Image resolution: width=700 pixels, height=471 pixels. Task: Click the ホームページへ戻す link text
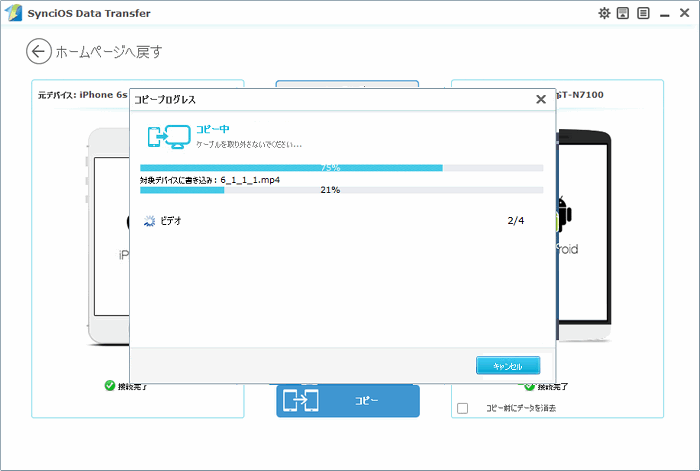(x=109, y=52)
